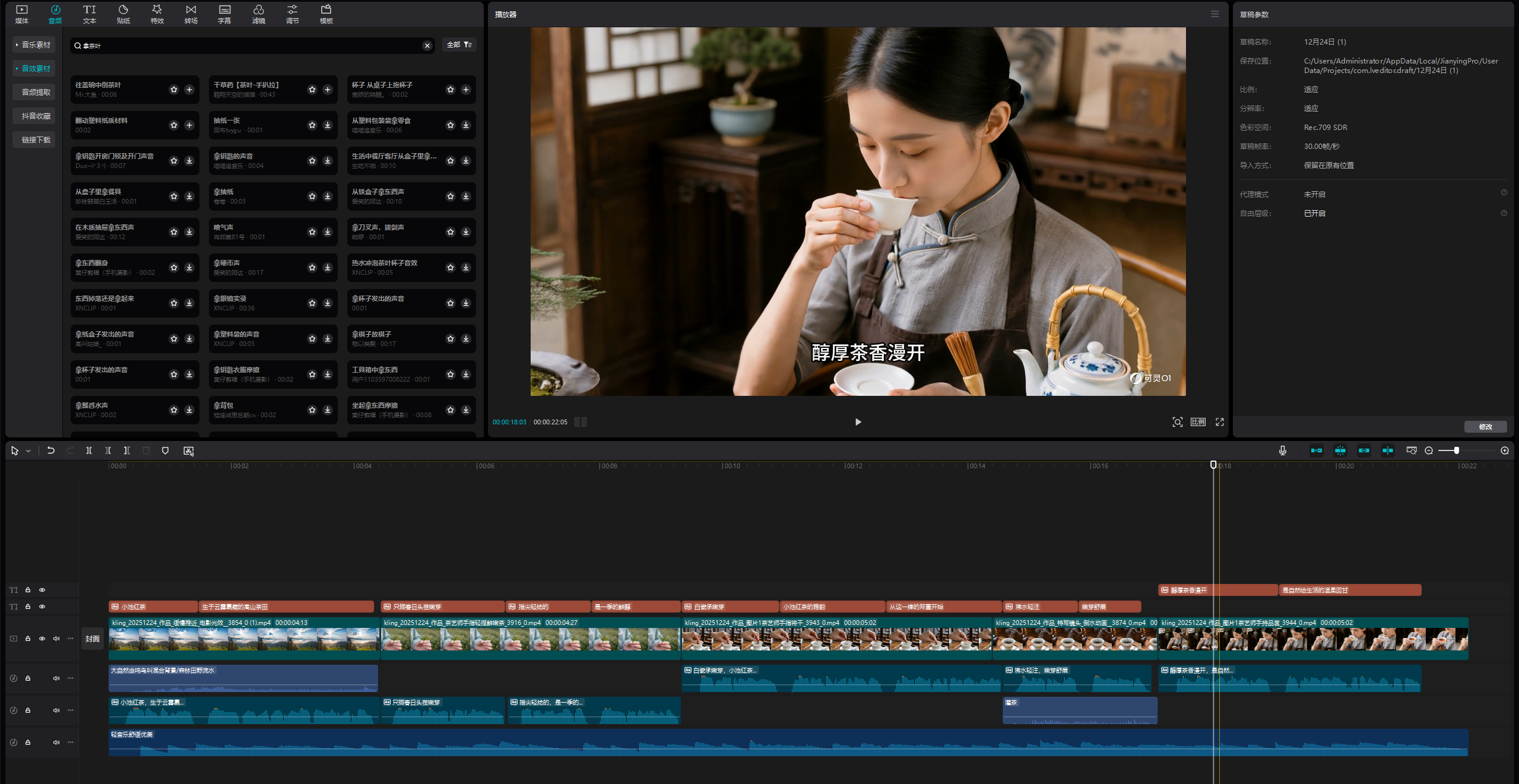
Task: Expand the 音乐素材 category
Action: click(34, 45)
